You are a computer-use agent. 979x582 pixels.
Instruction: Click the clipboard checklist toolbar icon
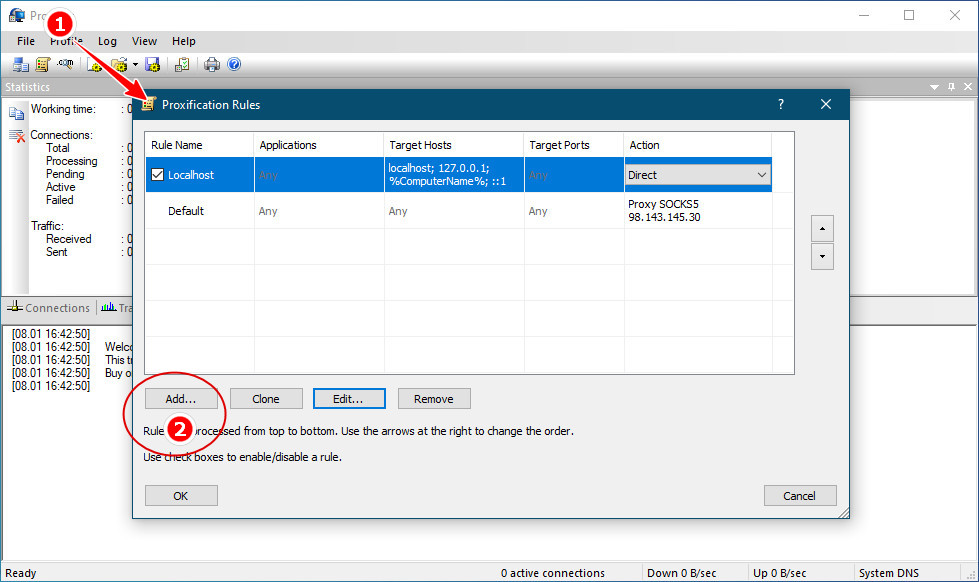click(182, 64)
